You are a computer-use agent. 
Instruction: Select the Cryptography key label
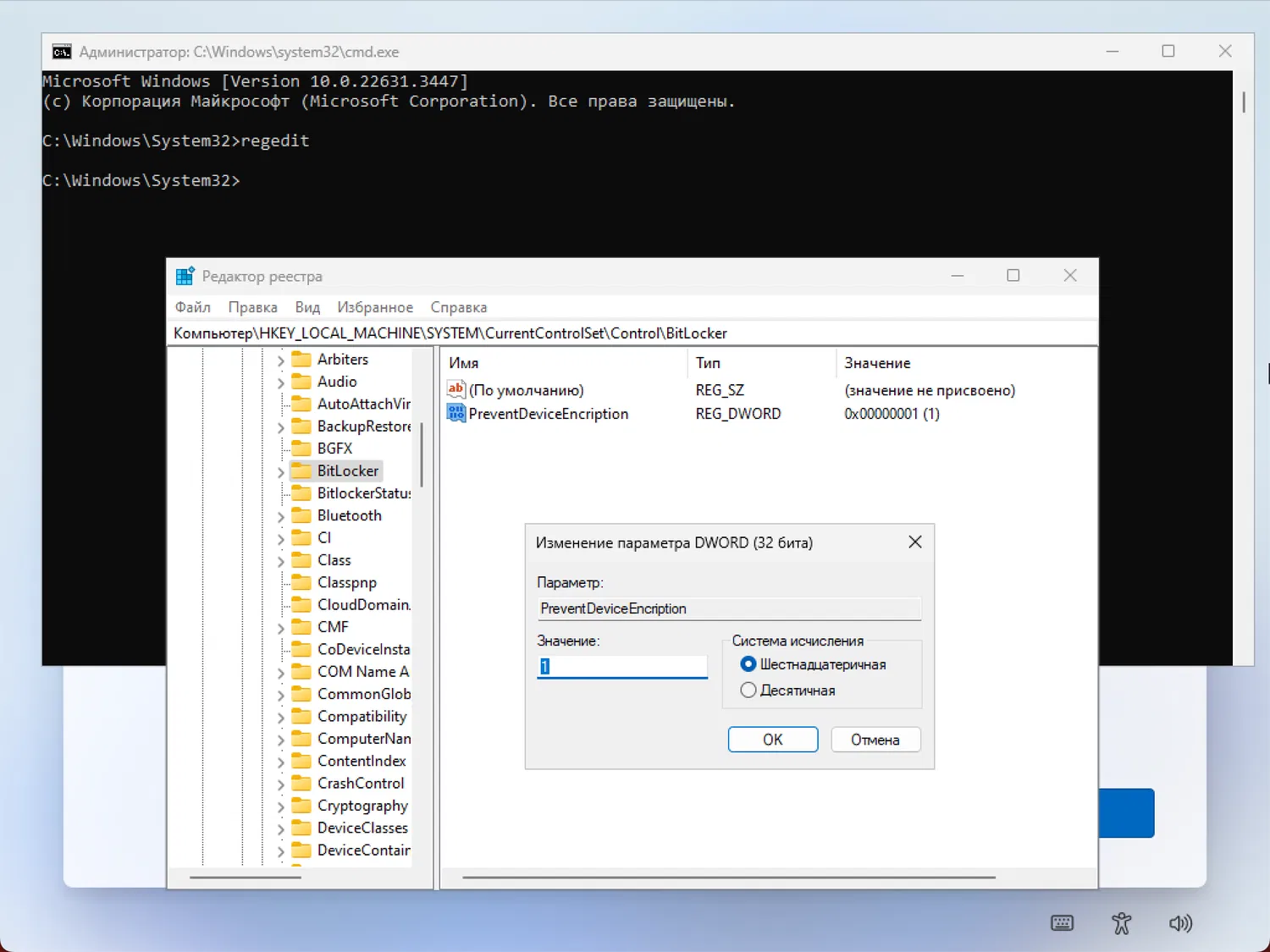[362, 806]
